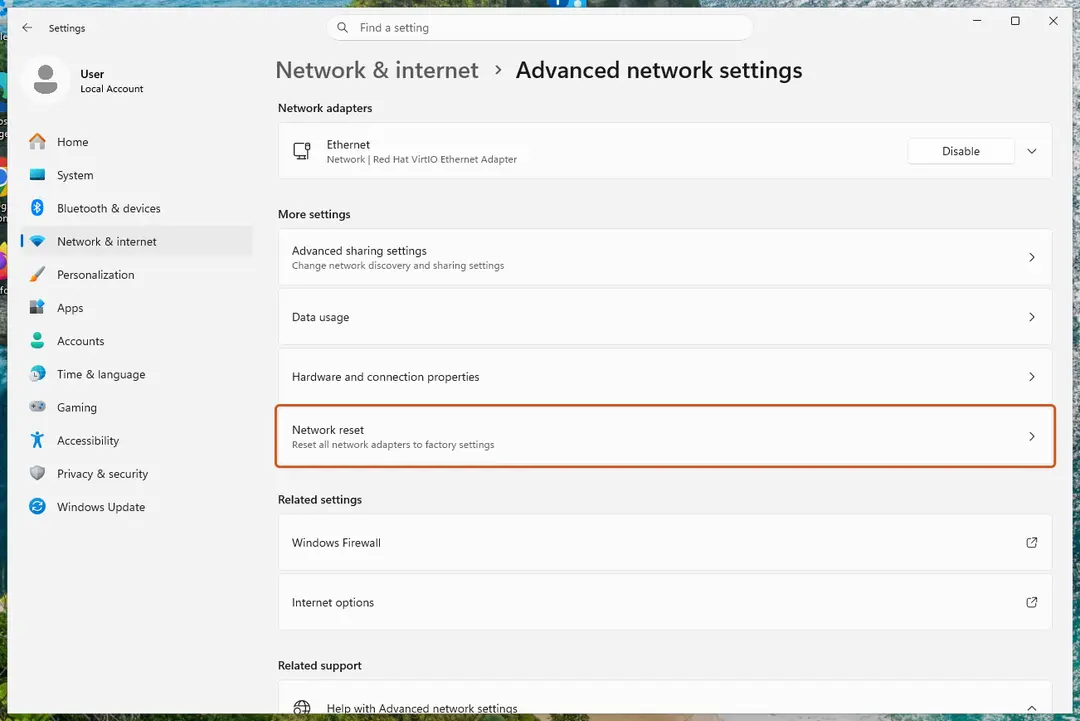Open Internet options related setting

click(x=665, y=602)
